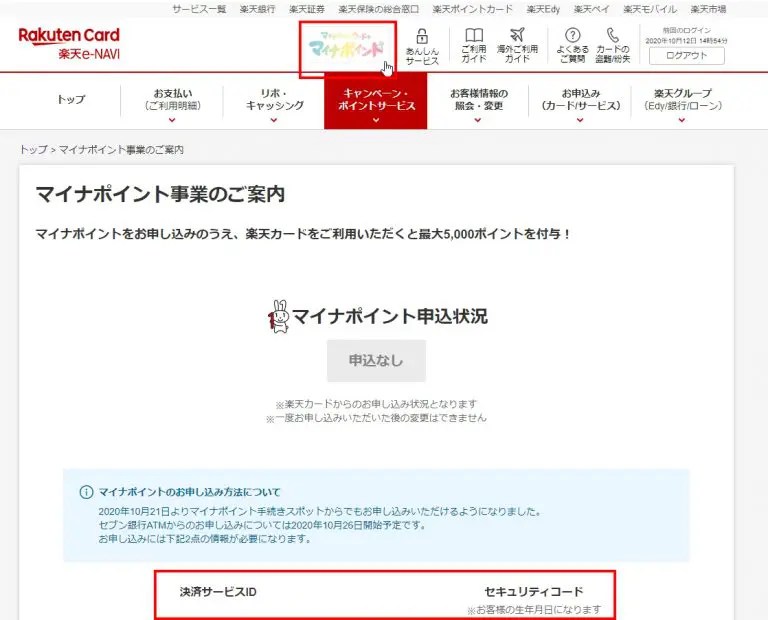Expand chevron under 楽天グループ

682,120
